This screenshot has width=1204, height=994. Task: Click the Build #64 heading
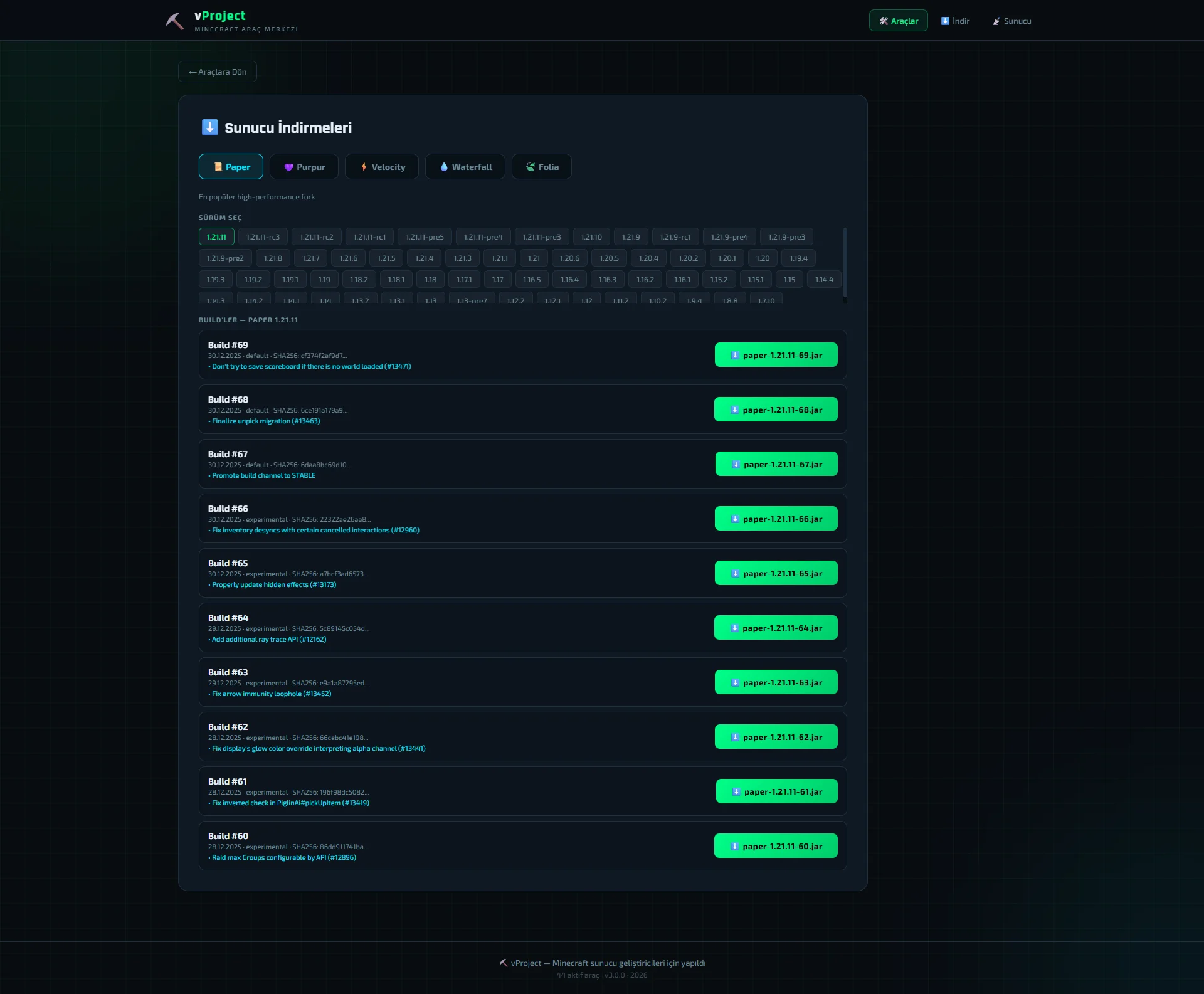228,618
